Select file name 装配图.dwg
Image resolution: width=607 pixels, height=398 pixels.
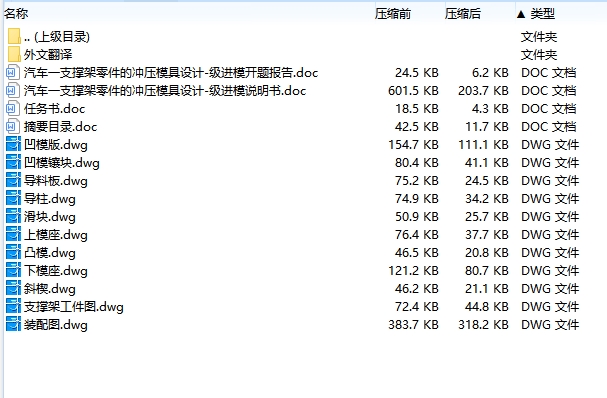pos(56,324)
